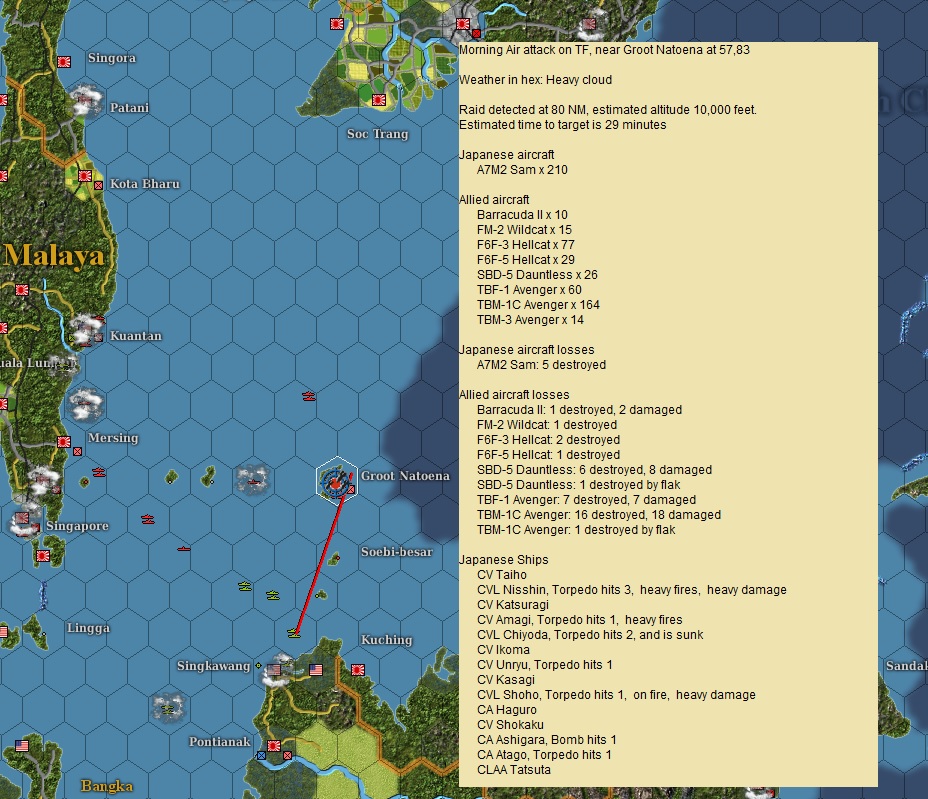
Task: Click the blue crossed unit marker at Pontianak
Action: pos(261,756)
